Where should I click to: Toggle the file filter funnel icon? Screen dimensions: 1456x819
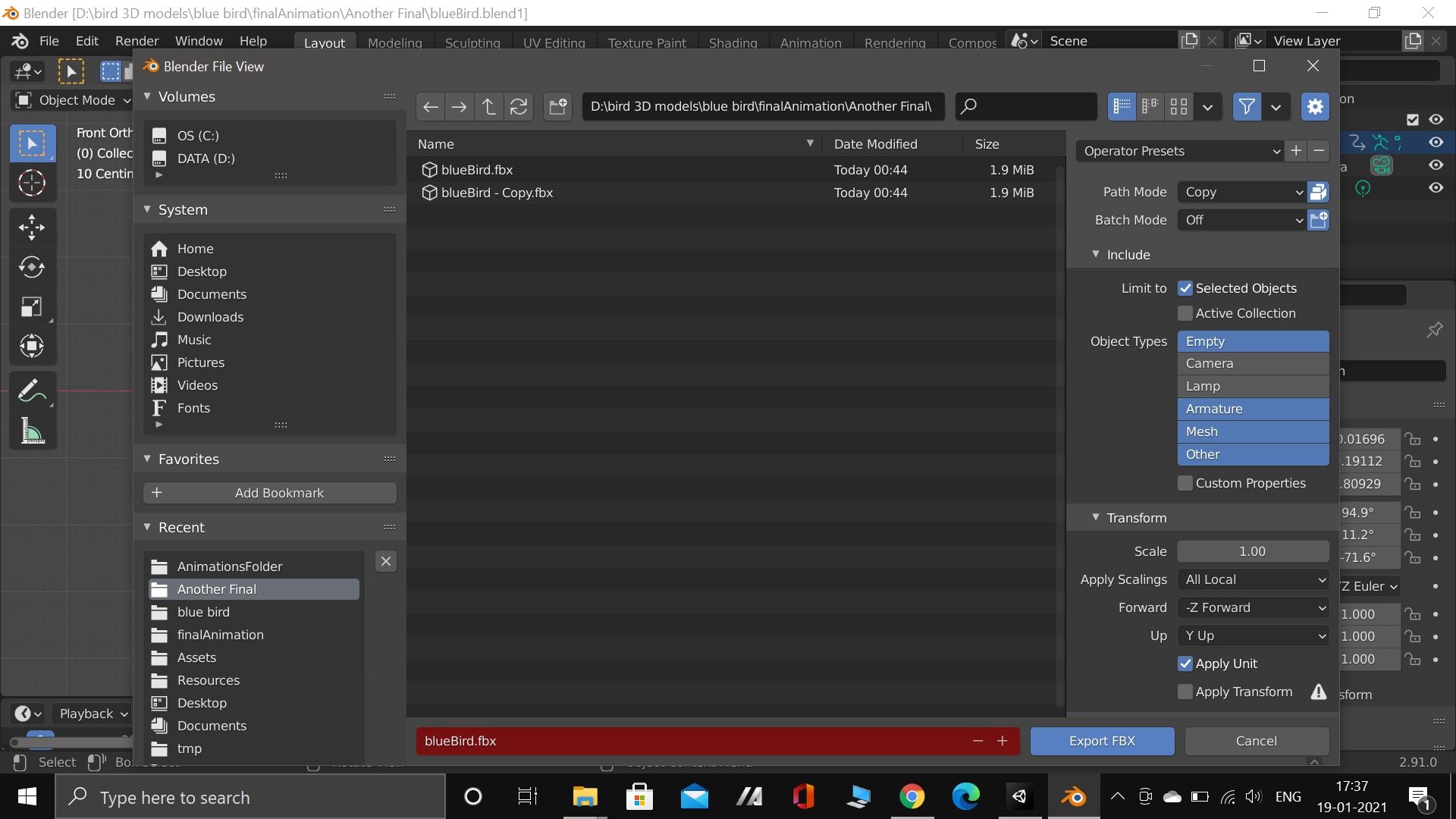1246,107
